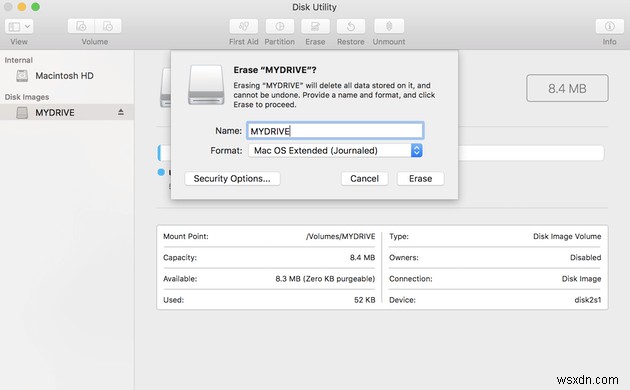Click the Available value 8.3 MB
Screen dimensions: 630x390
click(x=325, y=279)
